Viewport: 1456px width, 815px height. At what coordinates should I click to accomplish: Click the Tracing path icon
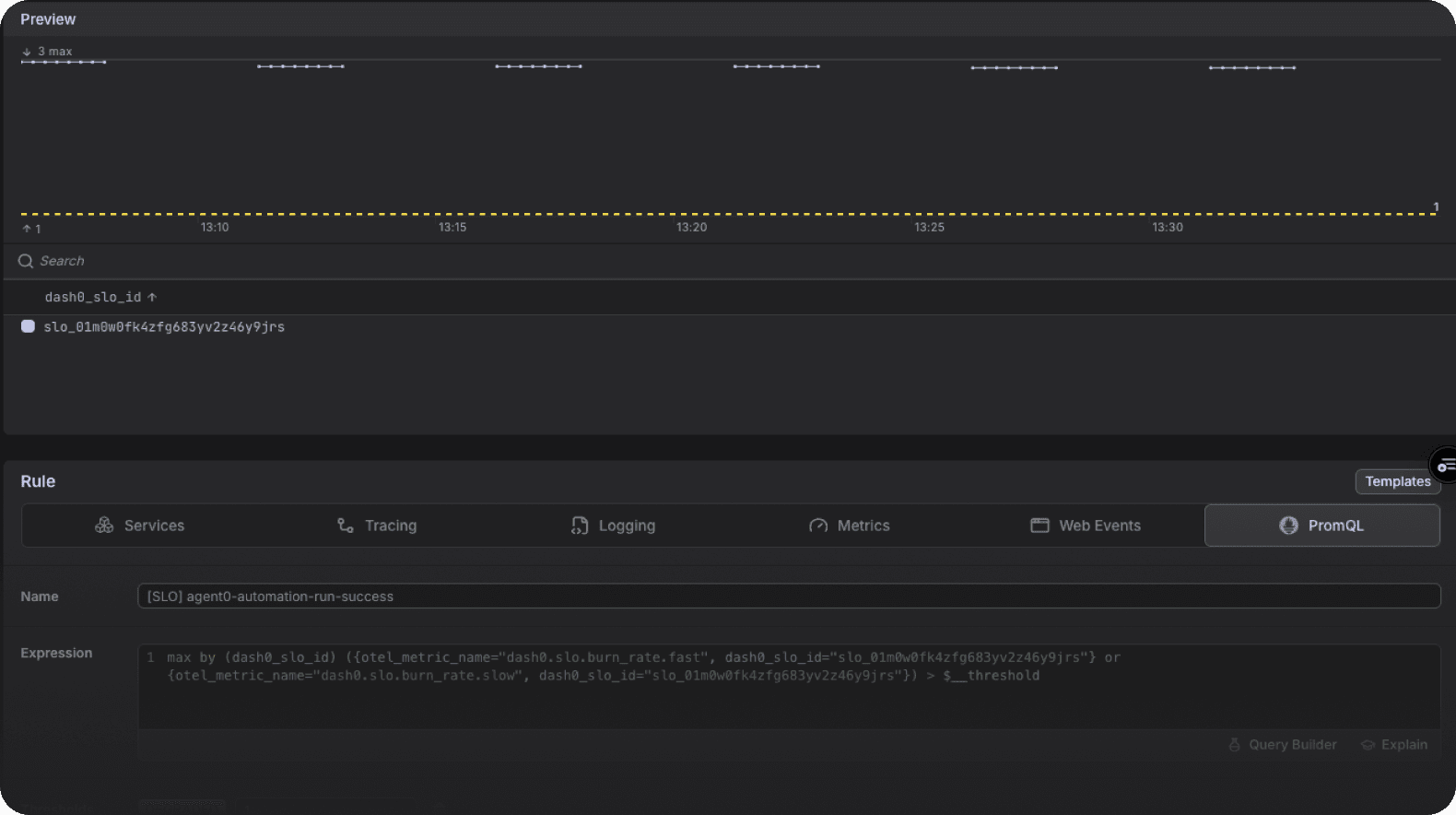[346, 525]
